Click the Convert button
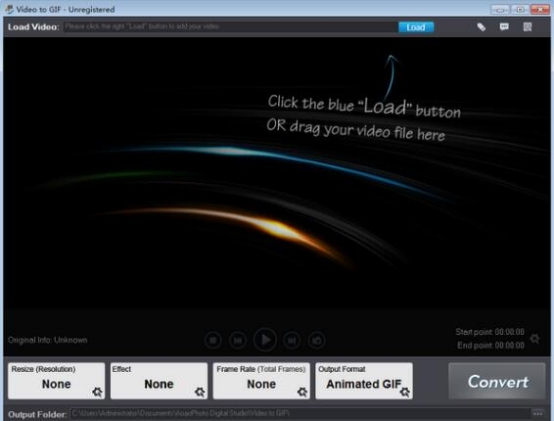The image size is (554, 421). (497, 381)
